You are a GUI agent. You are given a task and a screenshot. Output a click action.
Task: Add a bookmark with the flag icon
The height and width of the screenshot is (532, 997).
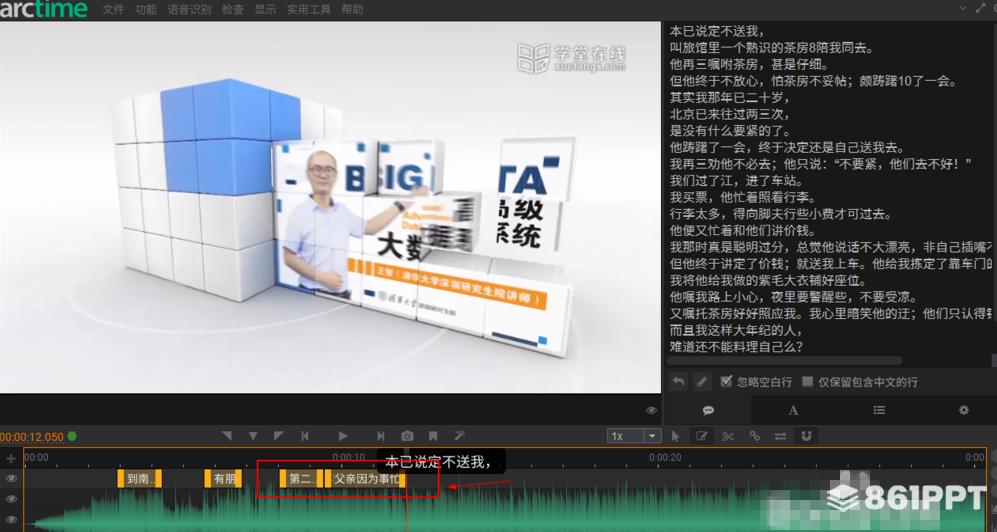433,436
